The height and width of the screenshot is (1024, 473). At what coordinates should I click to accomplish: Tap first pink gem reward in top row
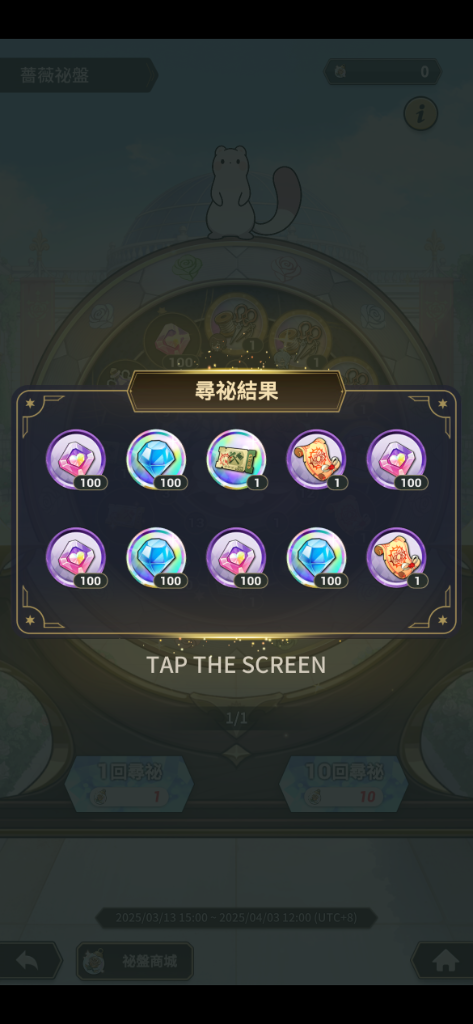[76, 459]
